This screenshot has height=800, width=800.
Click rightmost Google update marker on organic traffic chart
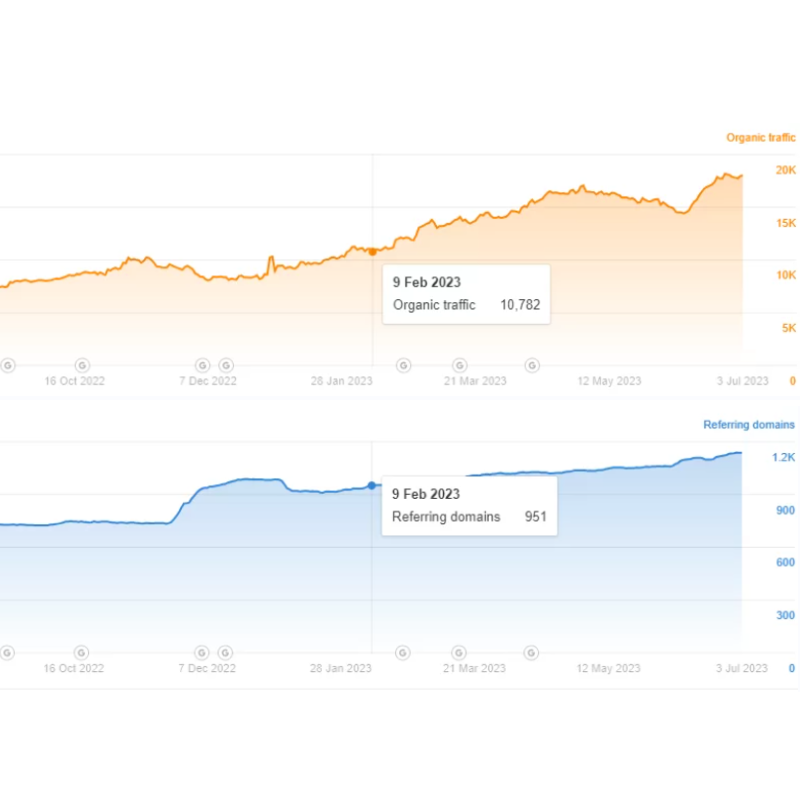point(533,366)
